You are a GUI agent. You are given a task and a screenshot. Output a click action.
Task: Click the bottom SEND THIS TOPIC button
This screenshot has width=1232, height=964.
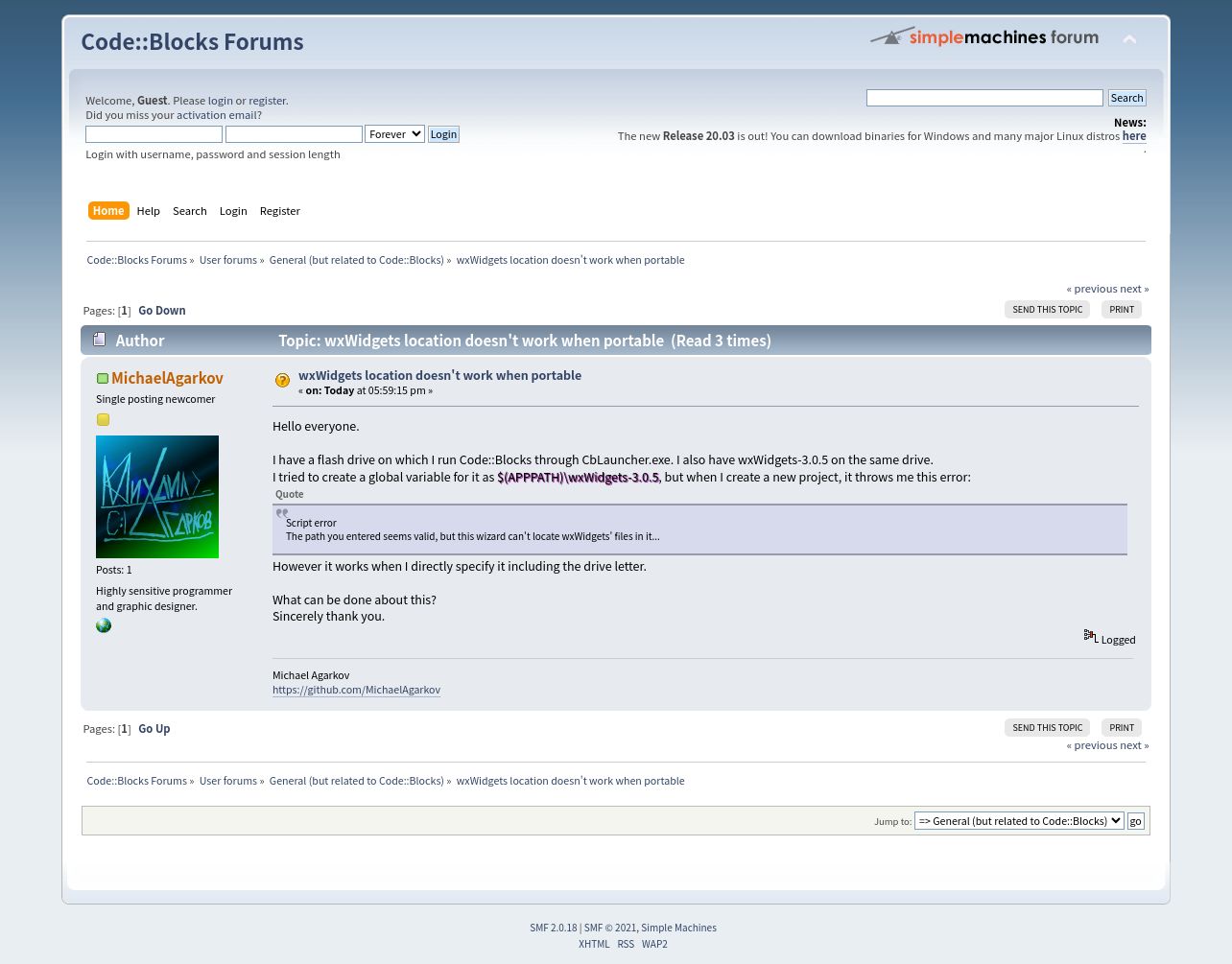pos(1047,728)
